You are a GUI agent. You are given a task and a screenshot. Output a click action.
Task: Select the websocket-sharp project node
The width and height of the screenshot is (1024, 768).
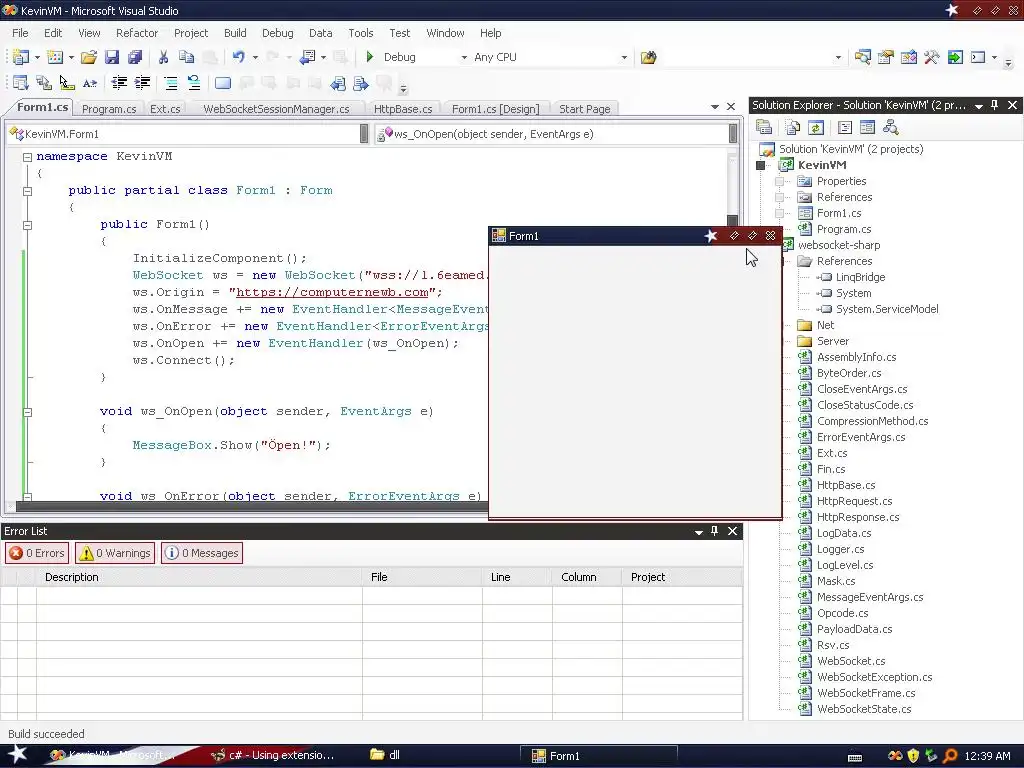coord(839,246)
